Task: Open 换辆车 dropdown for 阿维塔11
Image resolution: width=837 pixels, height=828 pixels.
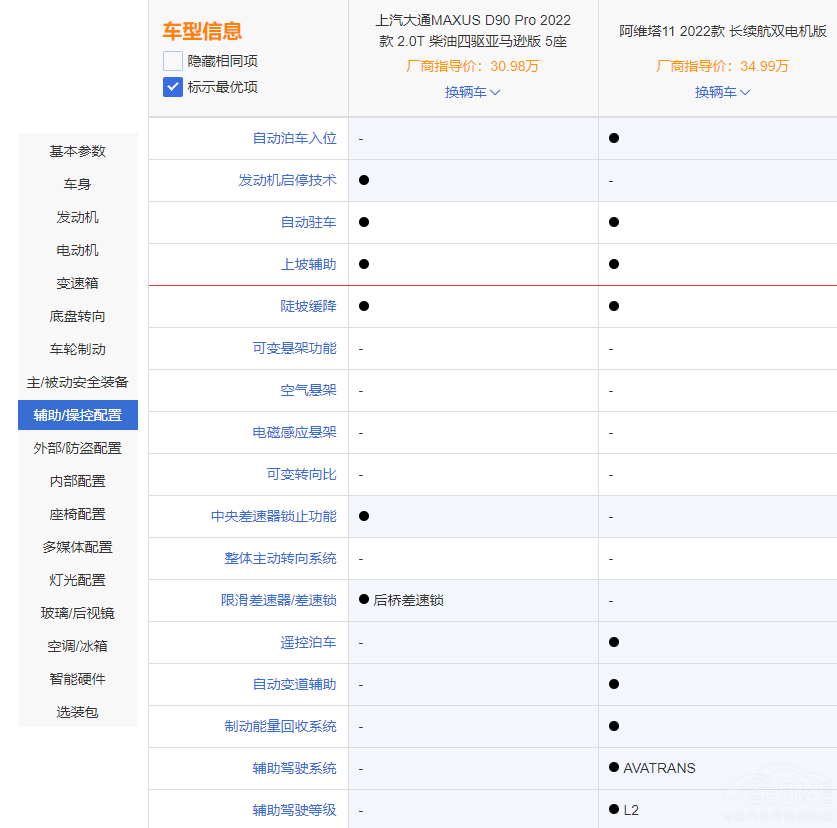Action: click(x=722, y=92)
